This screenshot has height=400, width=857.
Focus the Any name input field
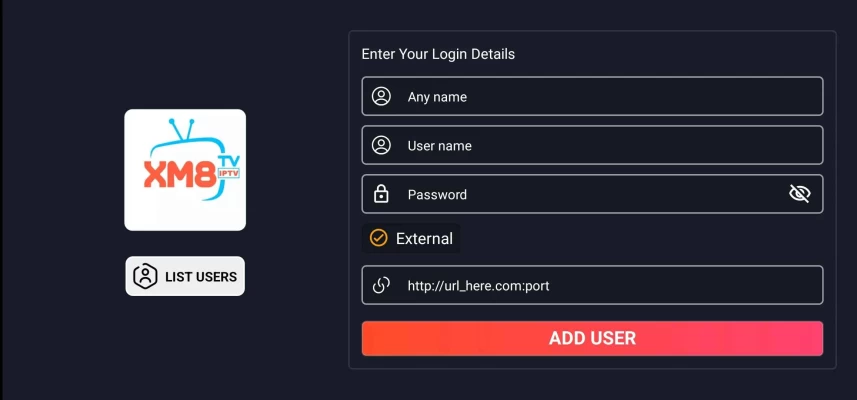(592, 96)
